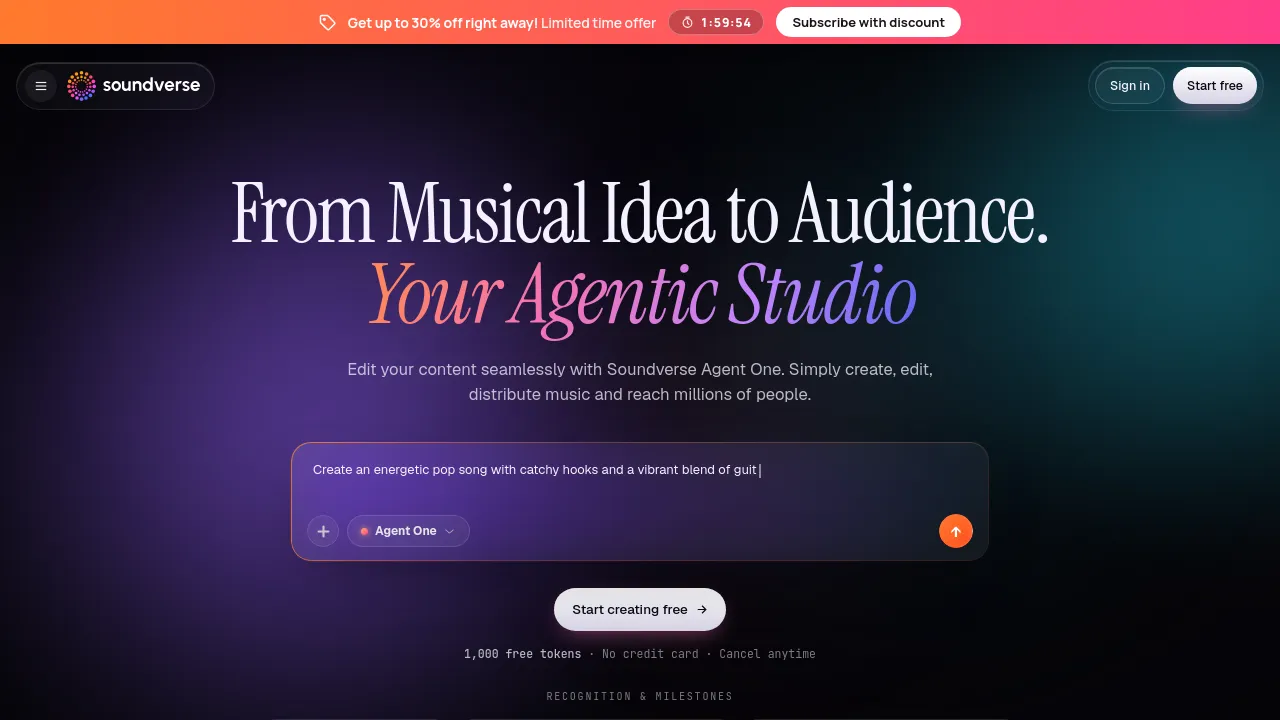Click the 'Limited time offer' banner text
Screen dimensions: 1280x720
(x=599, y=22)
